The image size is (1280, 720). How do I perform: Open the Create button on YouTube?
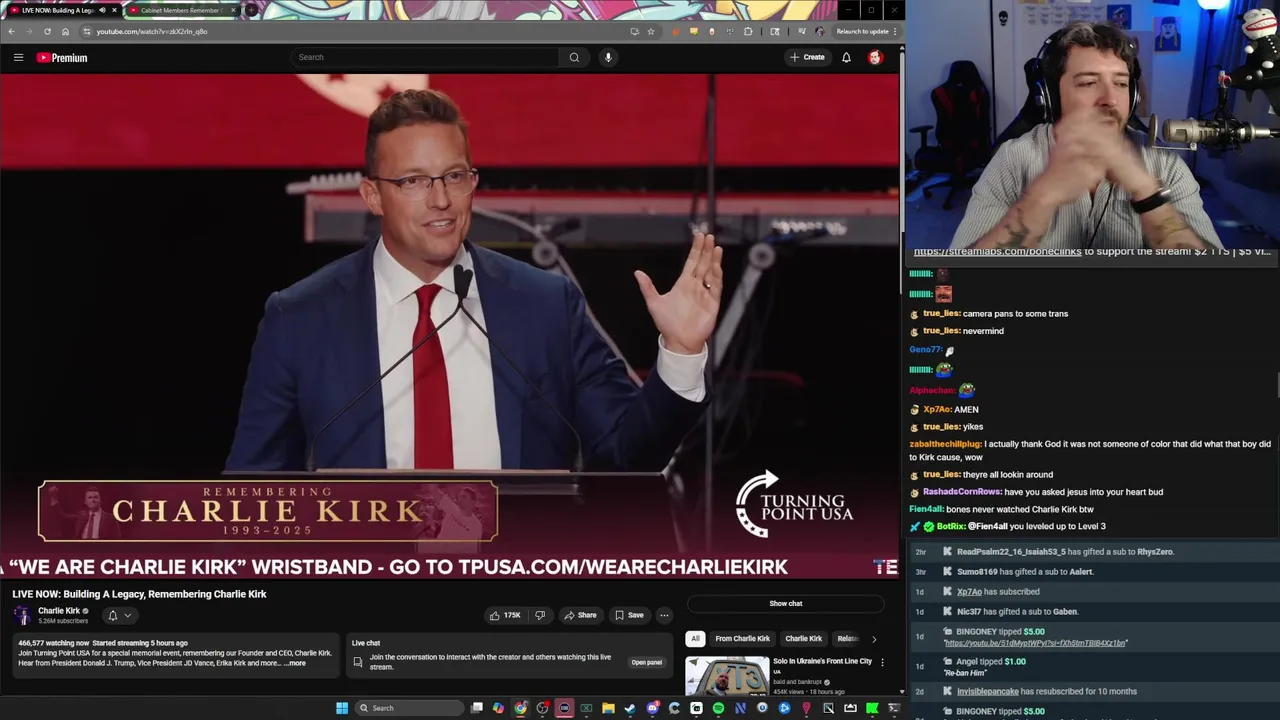(807, 57)
